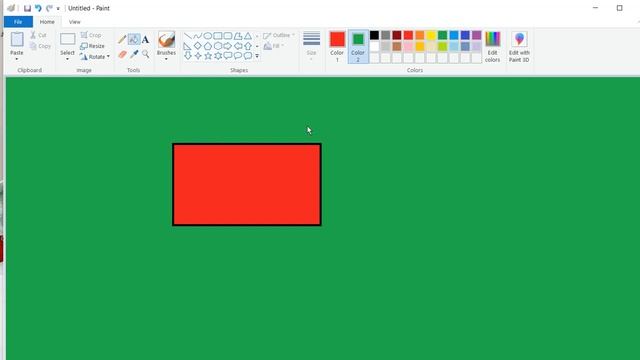This screenshot has height=360, width=640.
Task: Open the Size line thickness dropdown
Action: [x=311, y=47]
